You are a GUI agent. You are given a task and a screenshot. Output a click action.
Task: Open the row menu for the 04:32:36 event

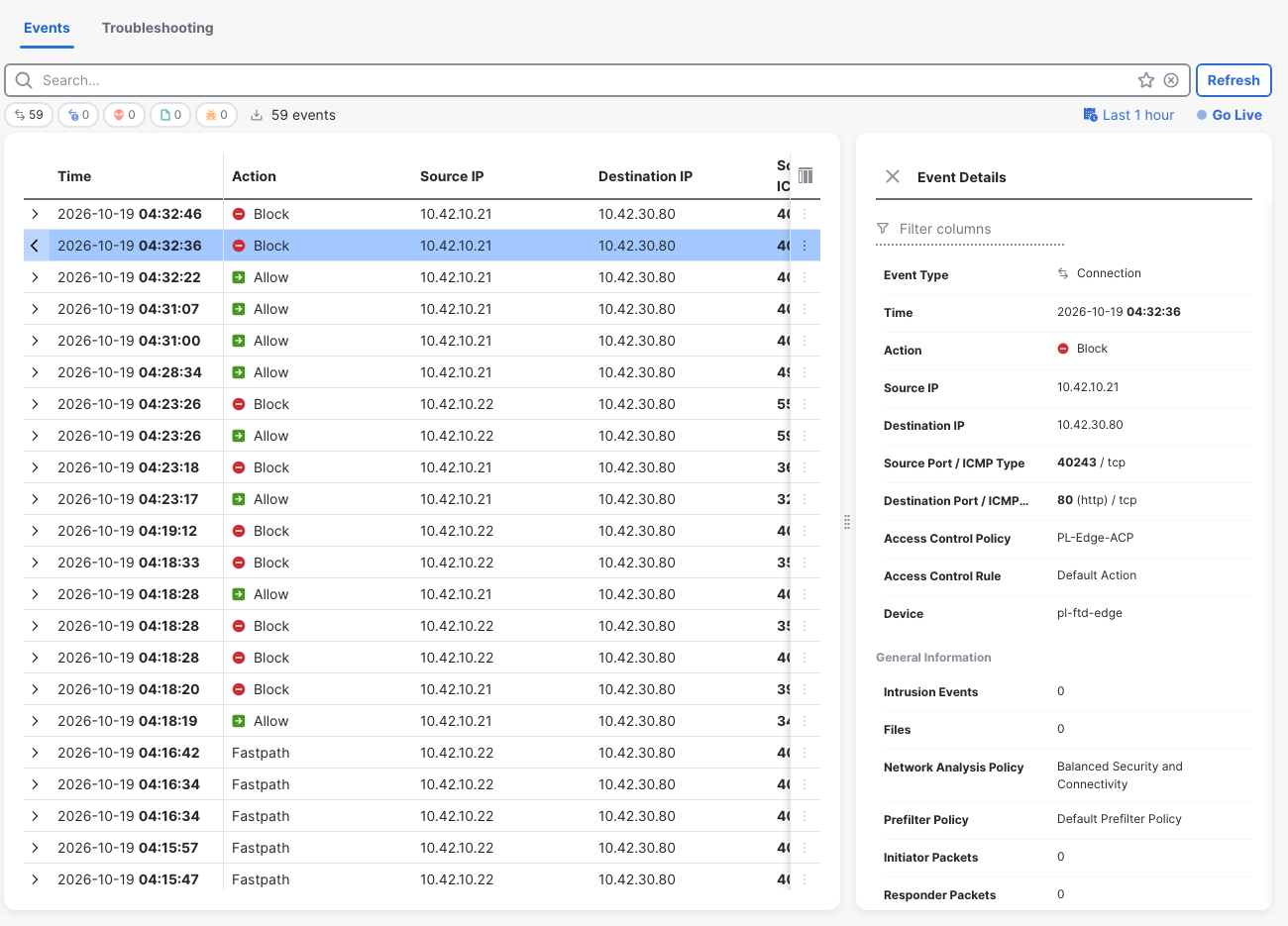[805, 246]
